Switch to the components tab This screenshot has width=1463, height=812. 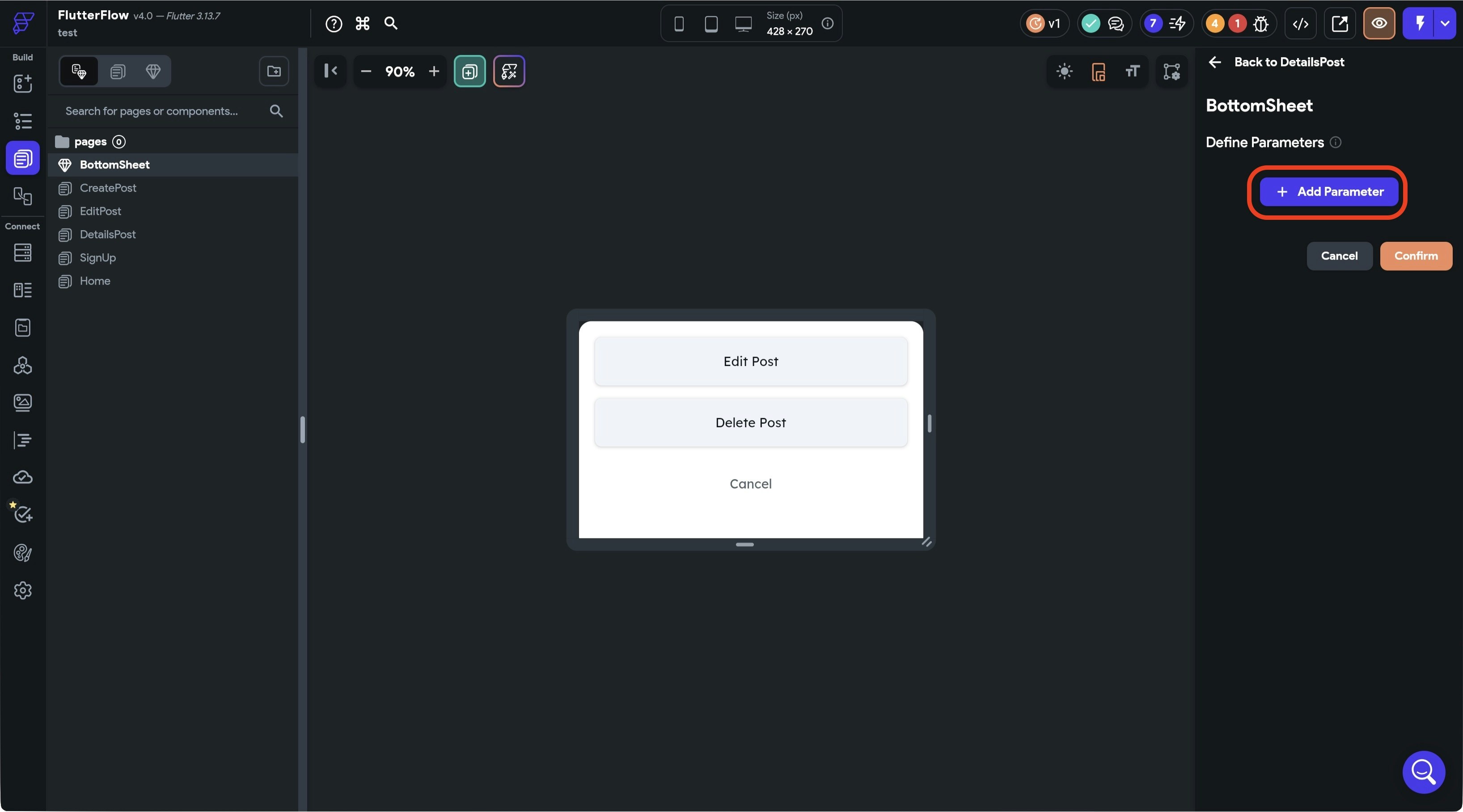153,72
